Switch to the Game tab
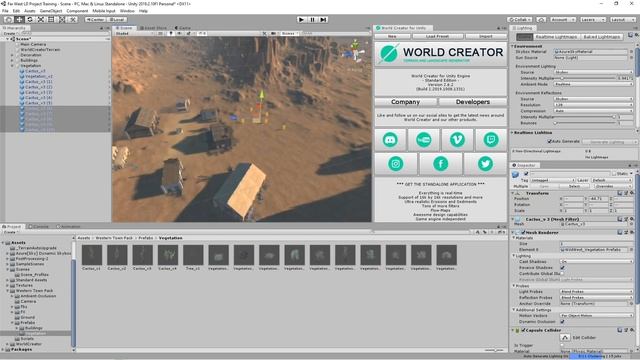 183,28
